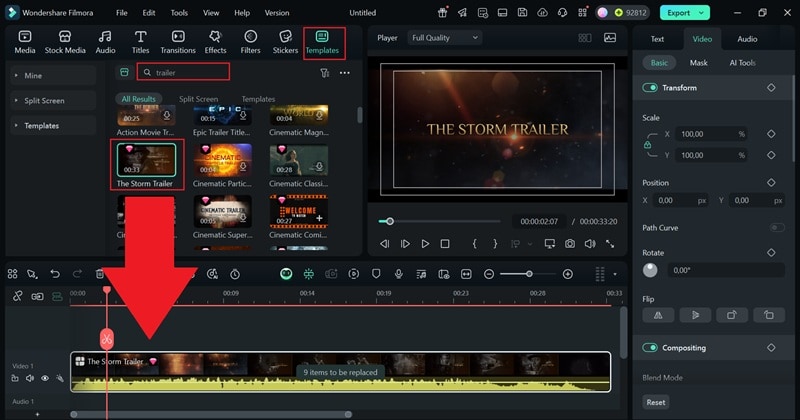Stop playback with the square button

pyautogui.click(x=445, y=244)
